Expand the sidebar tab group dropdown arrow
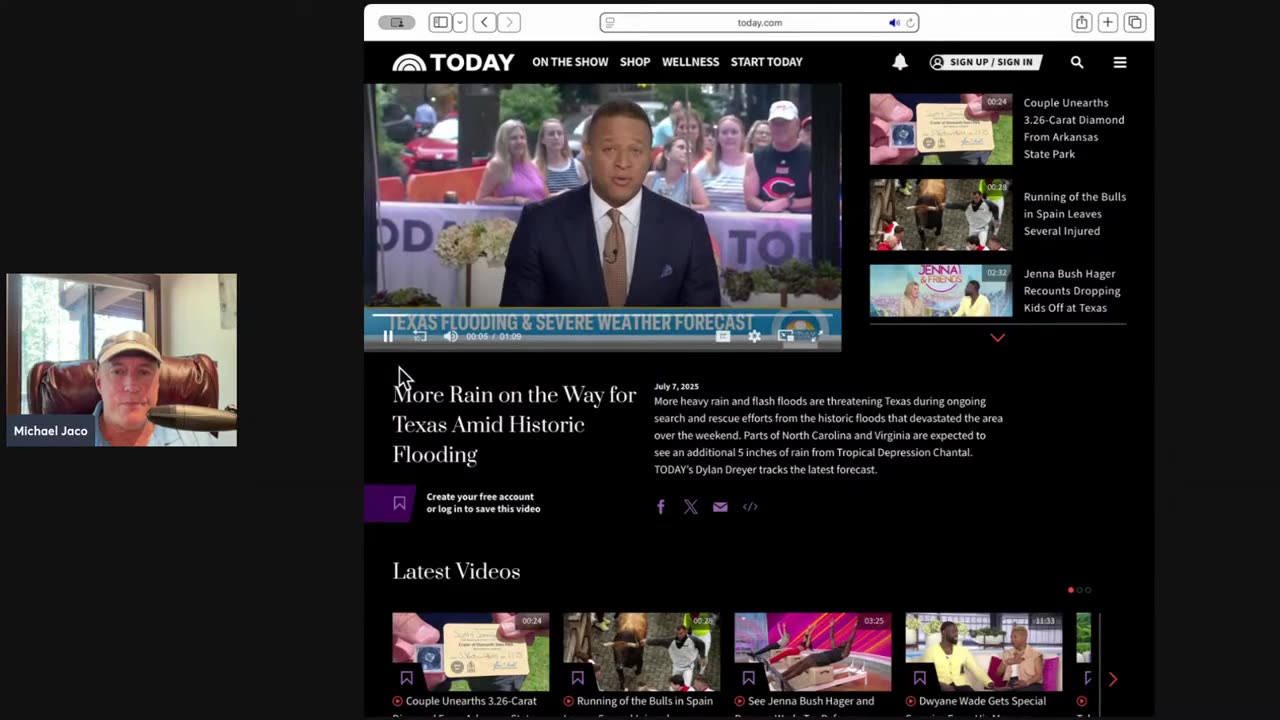The width and height of the screenshot is (1280, 720). click(460, 22)
